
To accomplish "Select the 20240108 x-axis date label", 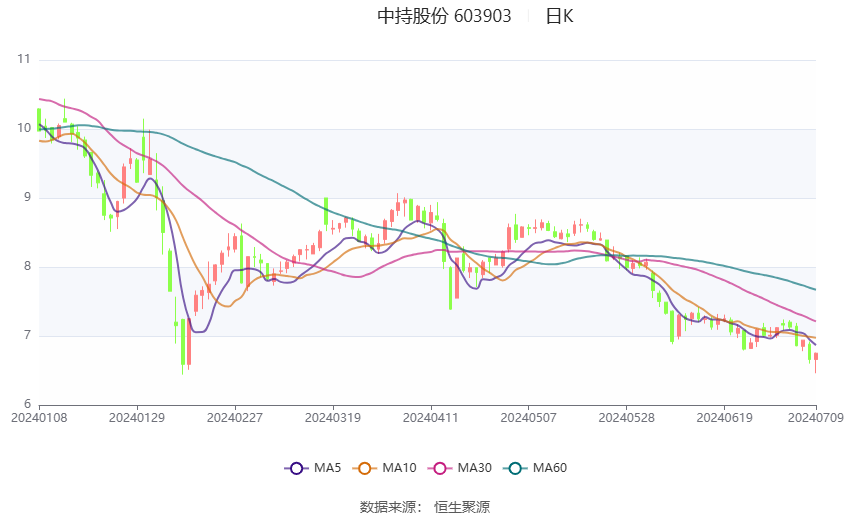I will 39,418.
